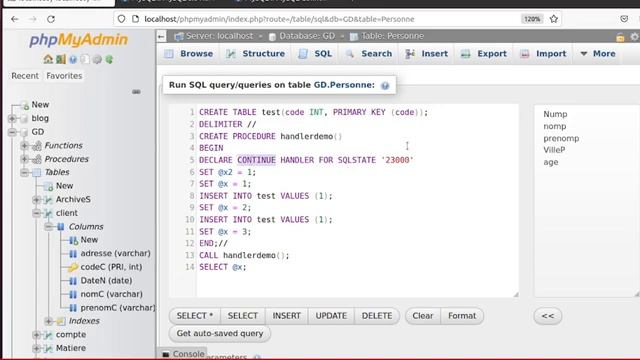Click the INSERT query template button

coord(287,316)
